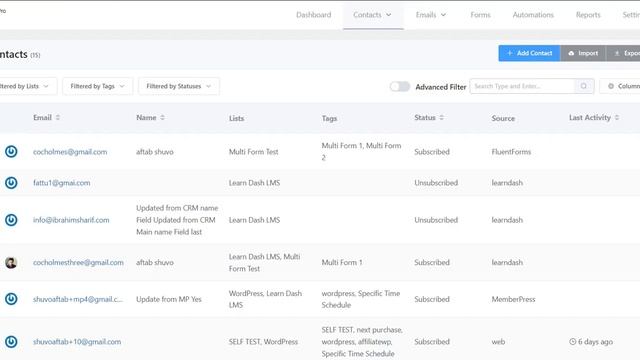The height and width of the screenshot is (360, 640).
Task: Click the avatar icon for shuvoaftab+10@gmail.com
Action: [11, 342]
